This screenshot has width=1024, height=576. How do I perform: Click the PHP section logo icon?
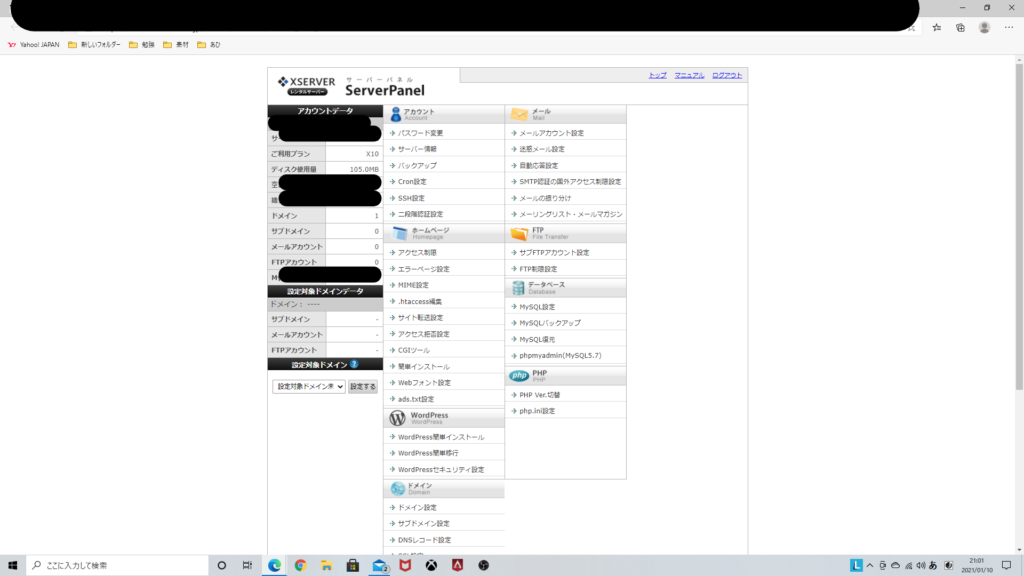pyautogui.click(x=519, y=376)
